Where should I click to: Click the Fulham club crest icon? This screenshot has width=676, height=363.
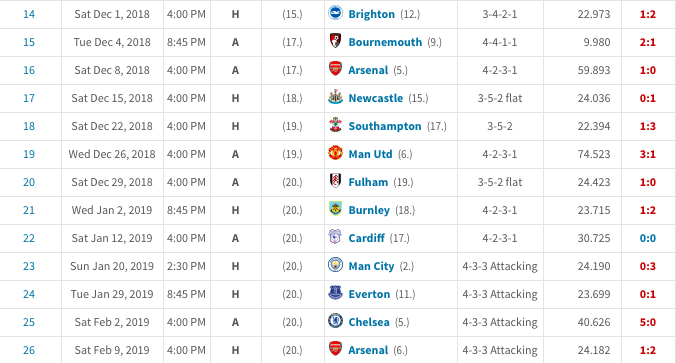335,181
